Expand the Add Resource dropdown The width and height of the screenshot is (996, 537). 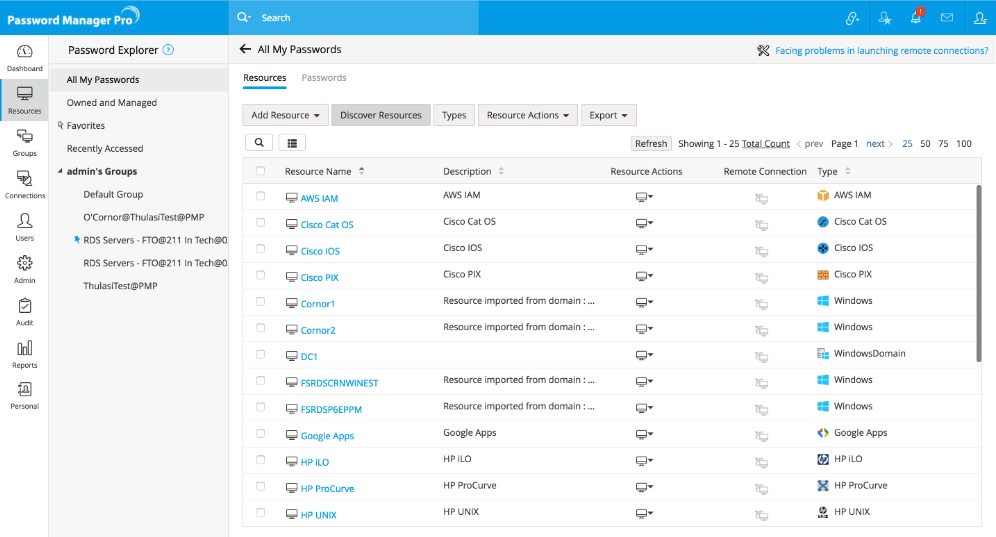[285, 115]
